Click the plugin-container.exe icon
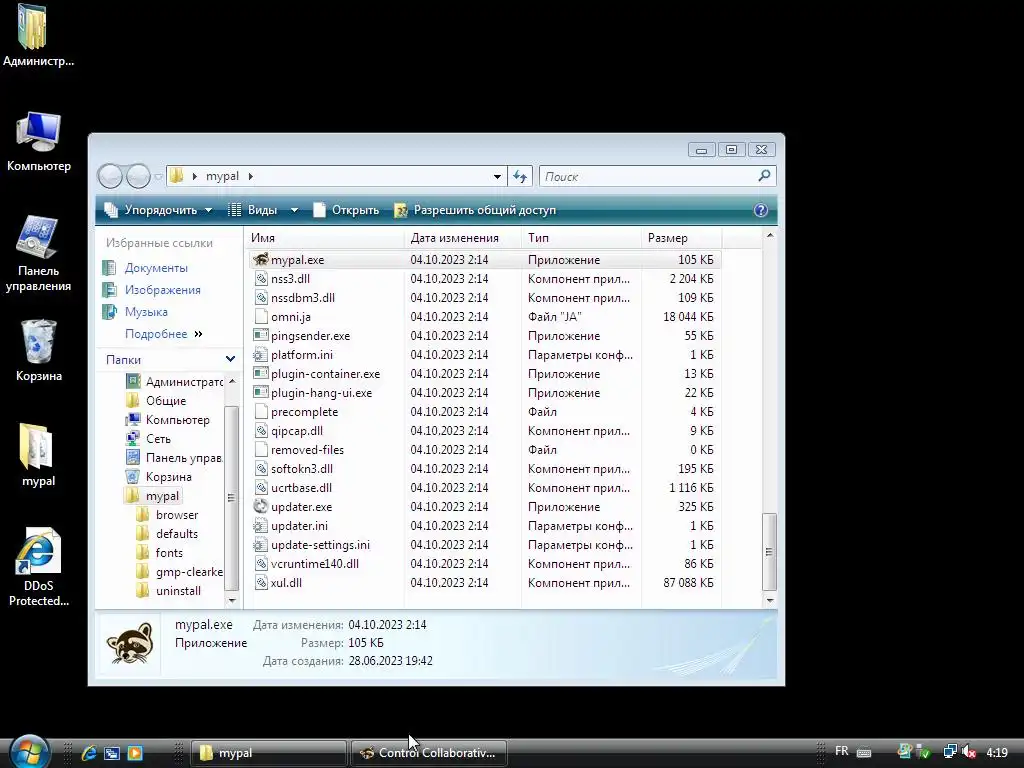This screenshot has width=1024, height=768. [261, 374]
